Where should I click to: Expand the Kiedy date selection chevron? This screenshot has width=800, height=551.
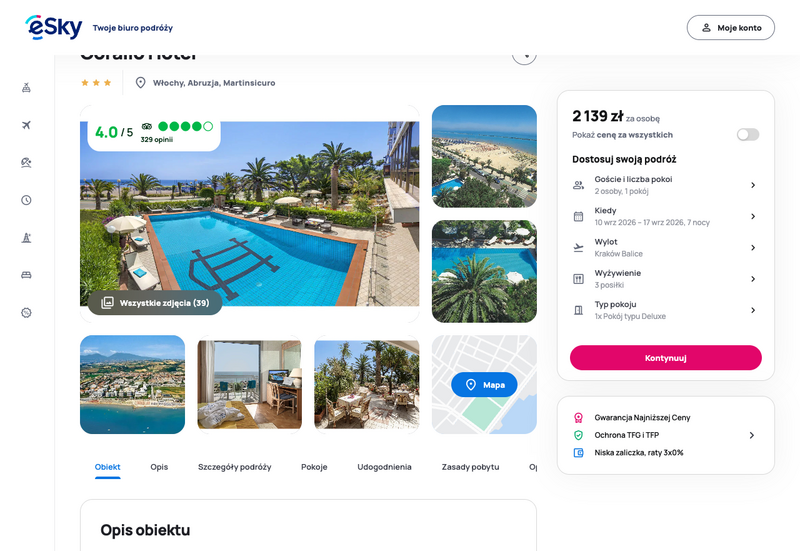click(753, 216)
